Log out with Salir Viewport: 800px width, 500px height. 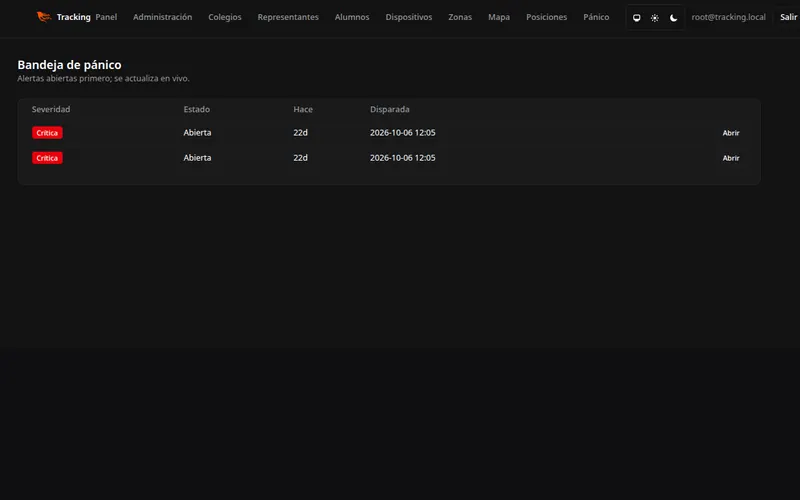pos(788,17)
